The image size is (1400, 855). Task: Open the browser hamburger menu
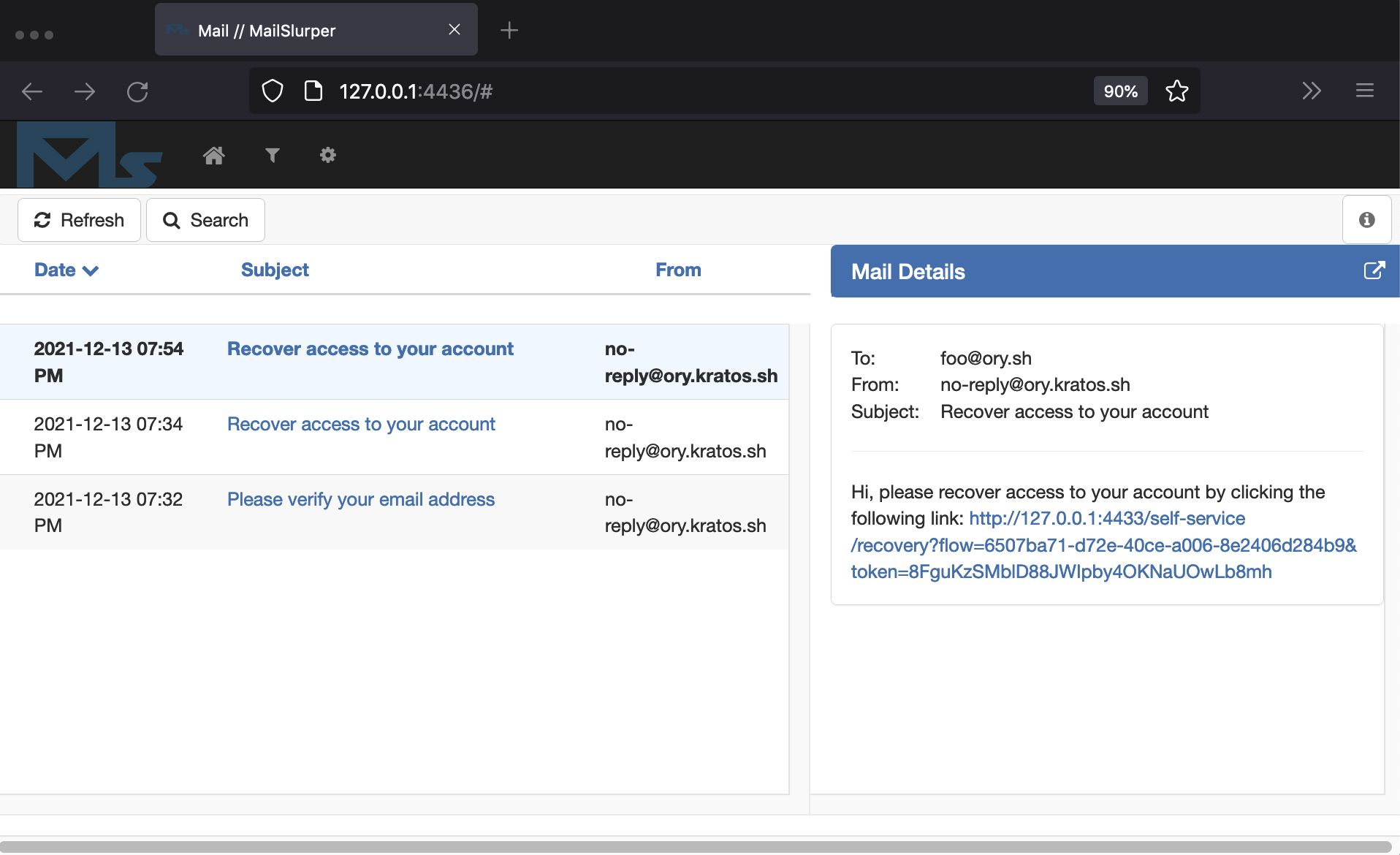[x=1365, y=91]
